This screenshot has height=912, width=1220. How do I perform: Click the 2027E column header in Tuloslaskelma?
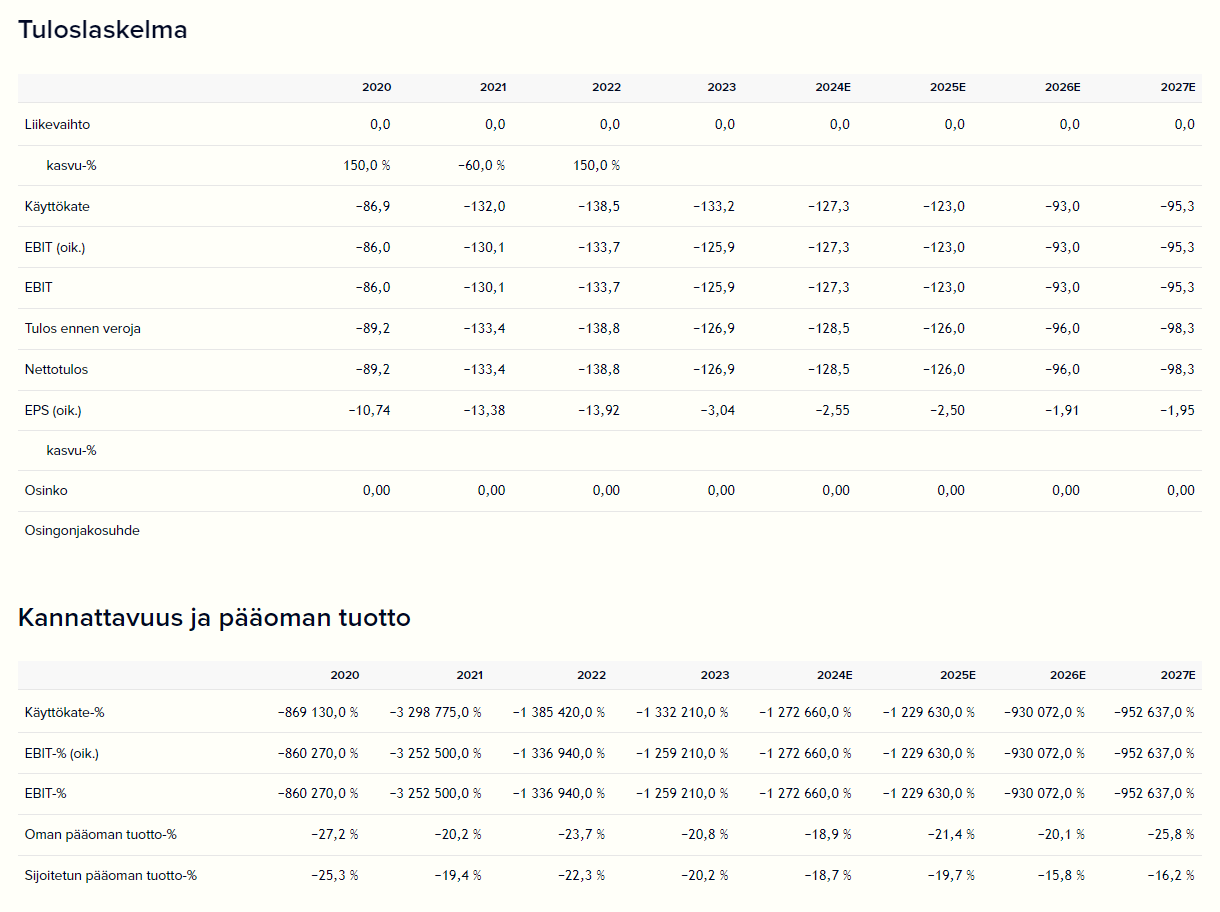pos(1178,88)
